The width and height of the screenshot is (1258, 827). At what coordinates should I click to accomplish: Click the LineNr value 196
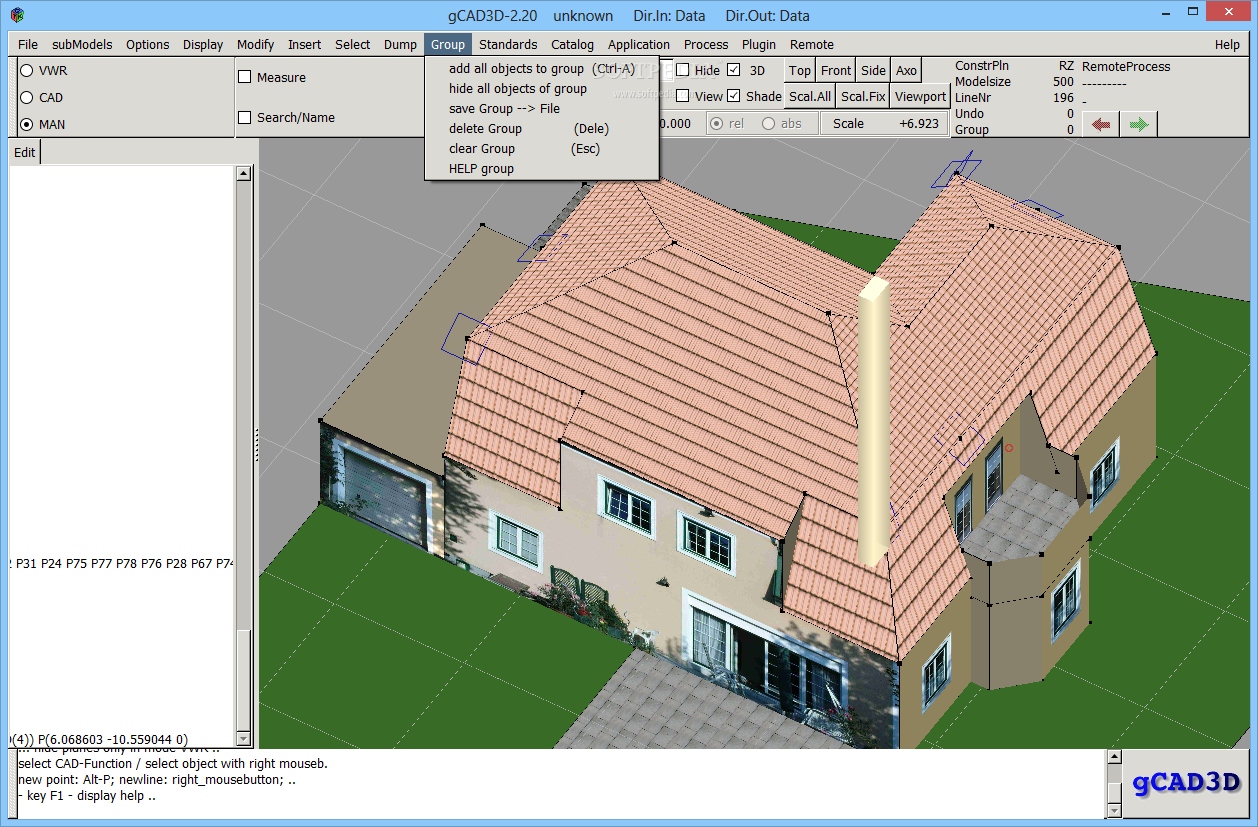tap(1063, 98)
